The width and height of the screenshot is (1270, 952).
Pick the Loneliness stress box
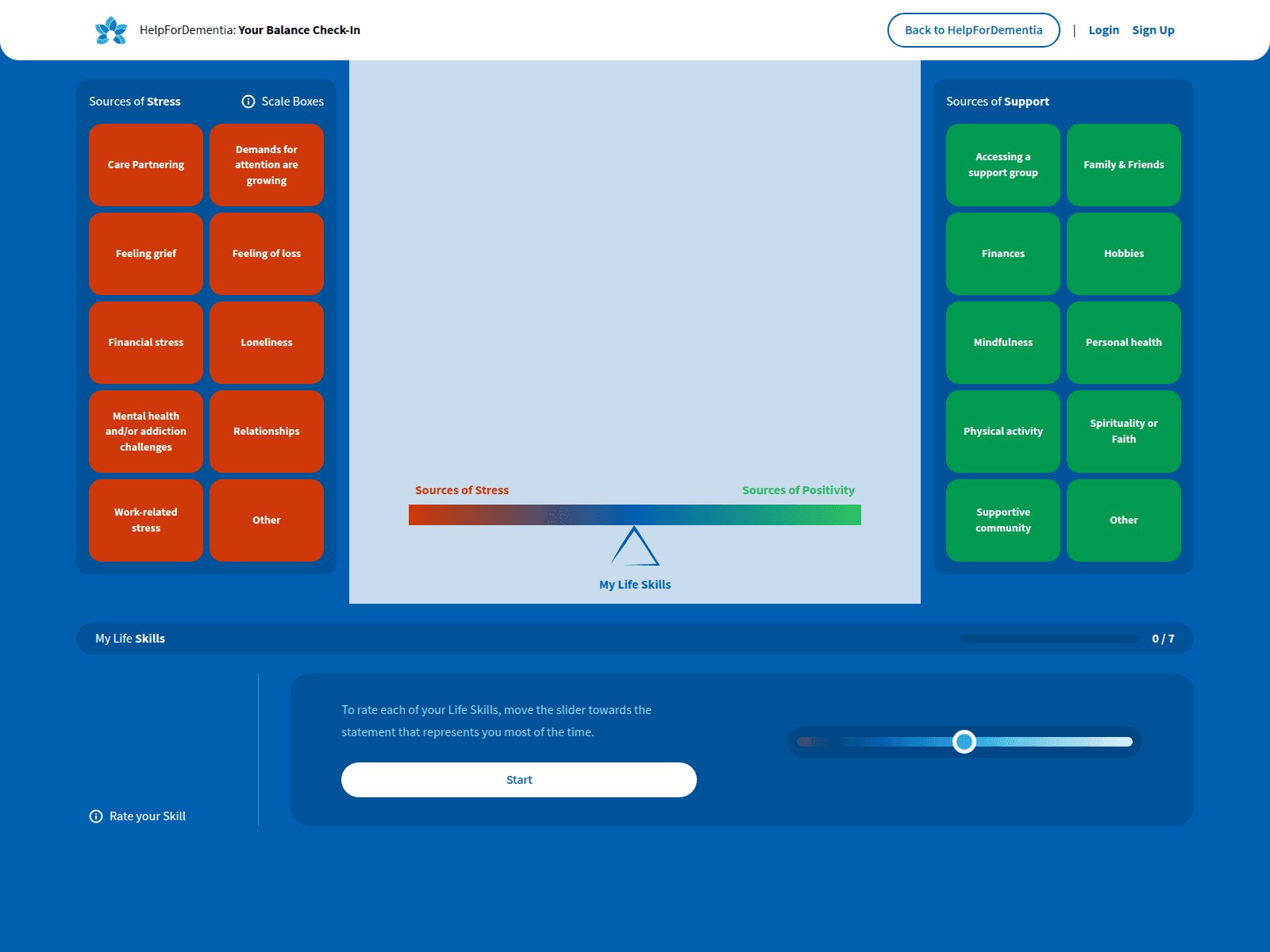point(267,343)
